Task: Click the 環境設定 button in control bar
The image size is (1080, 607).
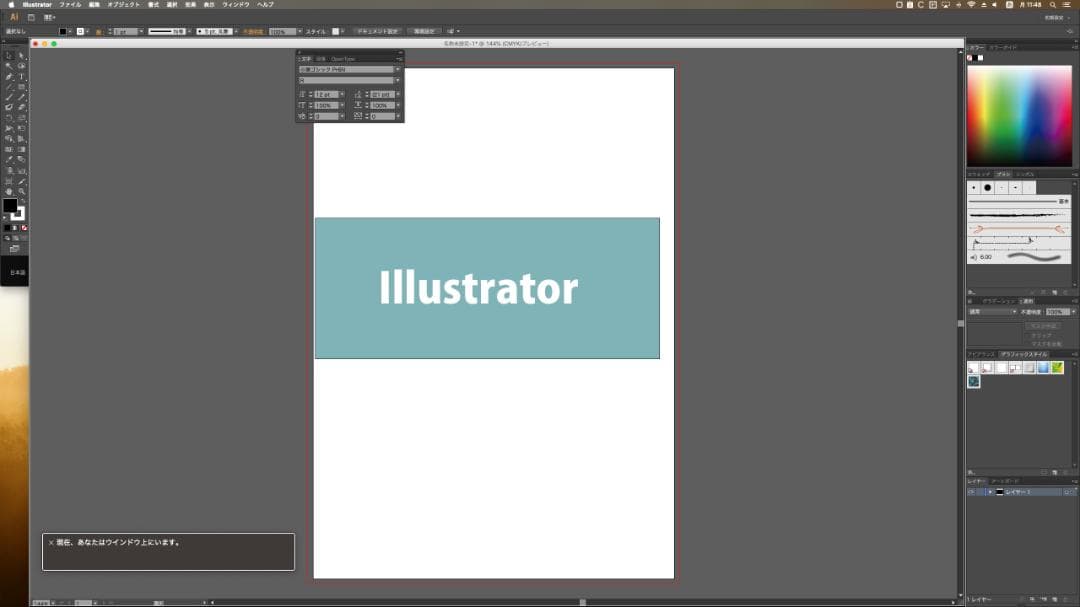Action: pyautogui.click(x=425, y=31)
